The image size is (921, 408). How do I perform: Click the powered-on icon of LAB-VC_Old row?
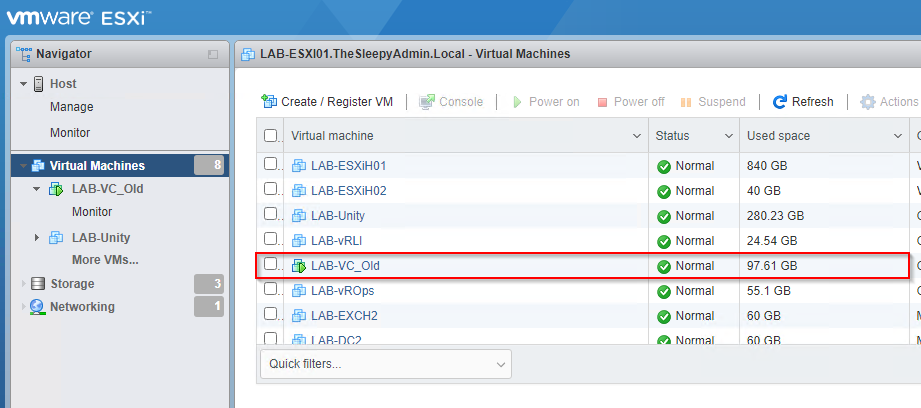(x=300, y=267)
